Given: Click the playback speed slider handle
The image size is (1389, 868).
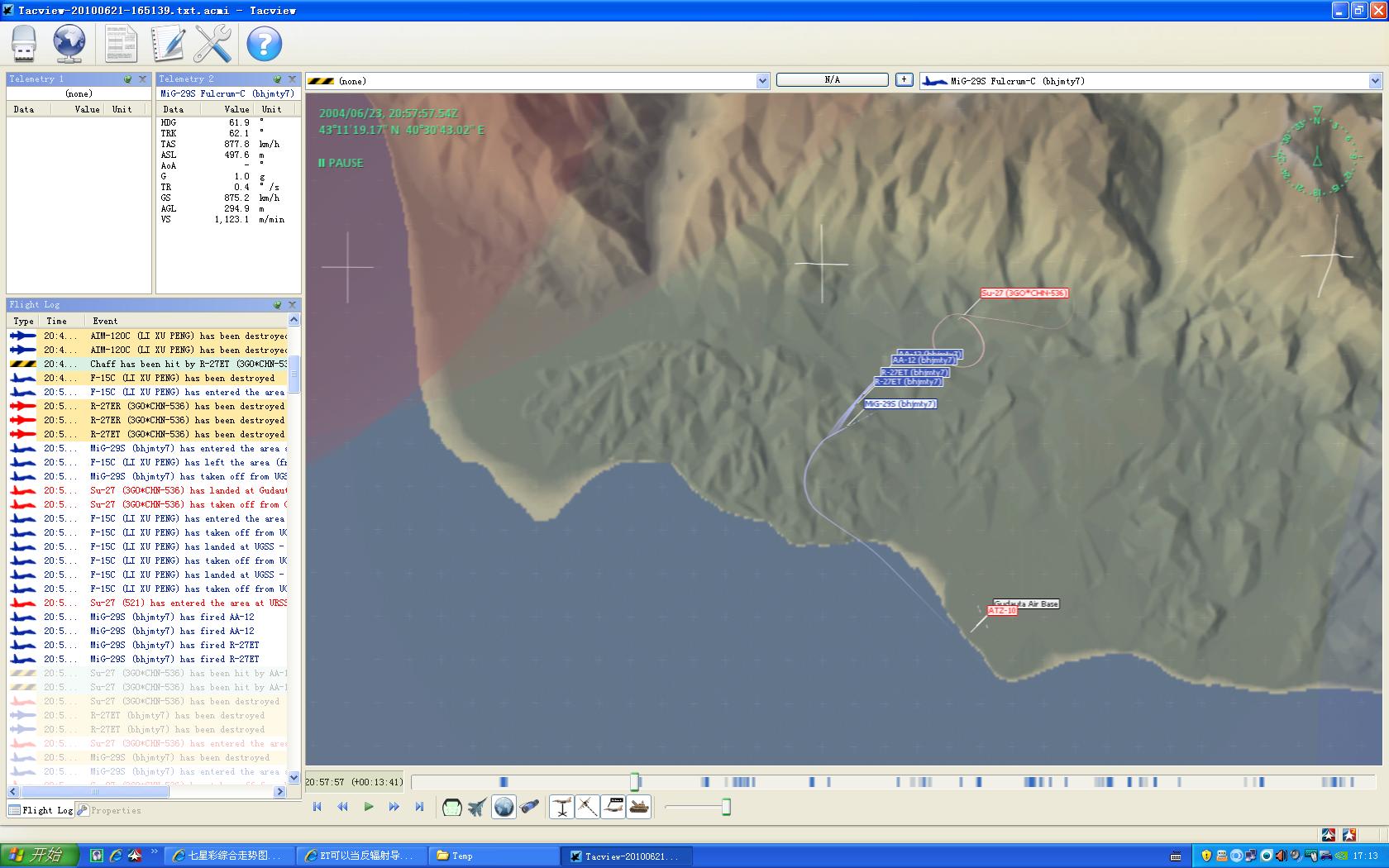Looking at the screenshot, I should coord(726,807).
